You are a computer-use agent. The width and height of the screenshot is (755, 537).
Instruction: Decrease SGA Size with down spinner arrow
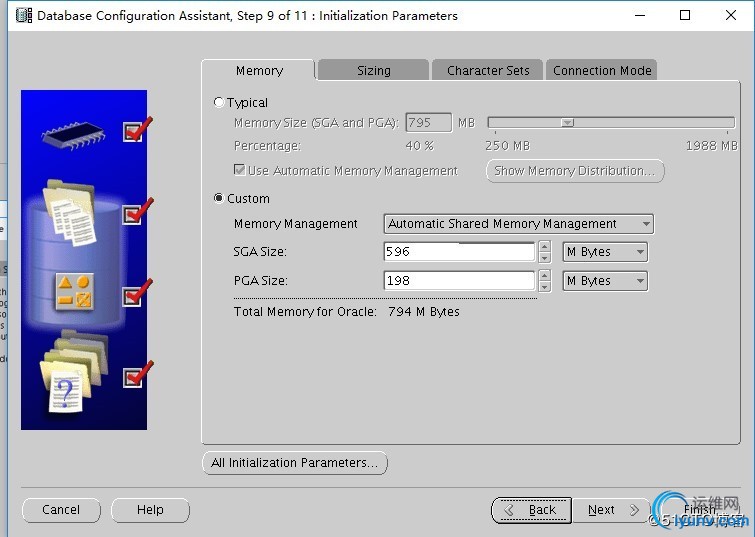pyautogui.click(x=545, y=258)
